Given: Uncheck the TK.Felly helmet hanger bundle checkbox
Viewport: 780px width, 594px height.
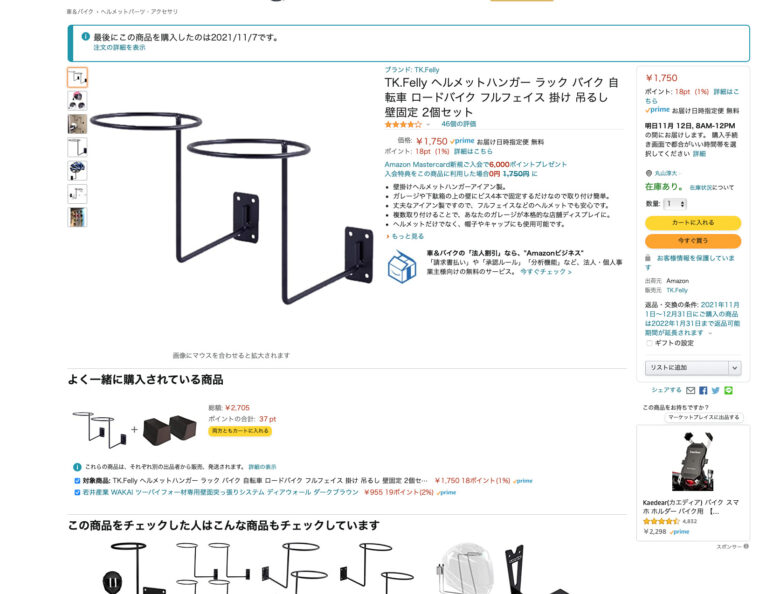Looking at the screenshot, I should coord(77,481).
